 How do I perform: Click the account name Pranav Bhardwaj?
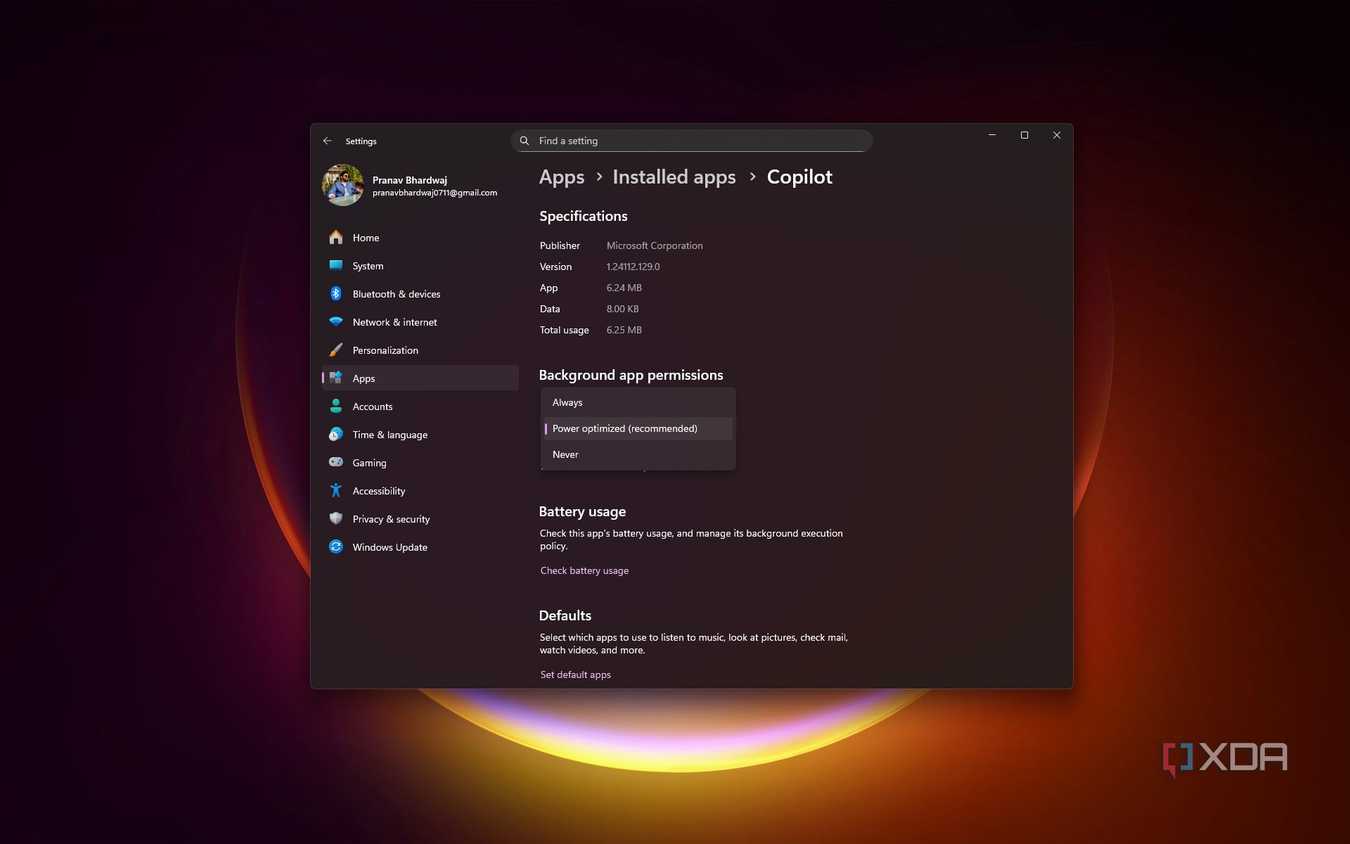coord(410,180)
